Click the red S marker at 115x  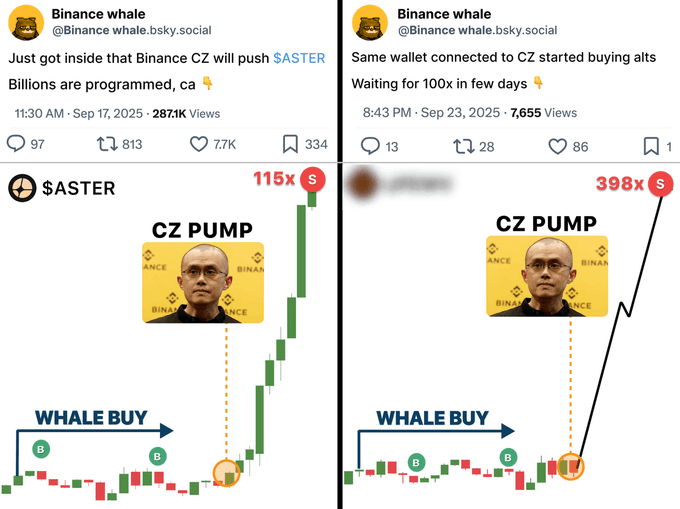pyautogui.click(x=313, y=179)
